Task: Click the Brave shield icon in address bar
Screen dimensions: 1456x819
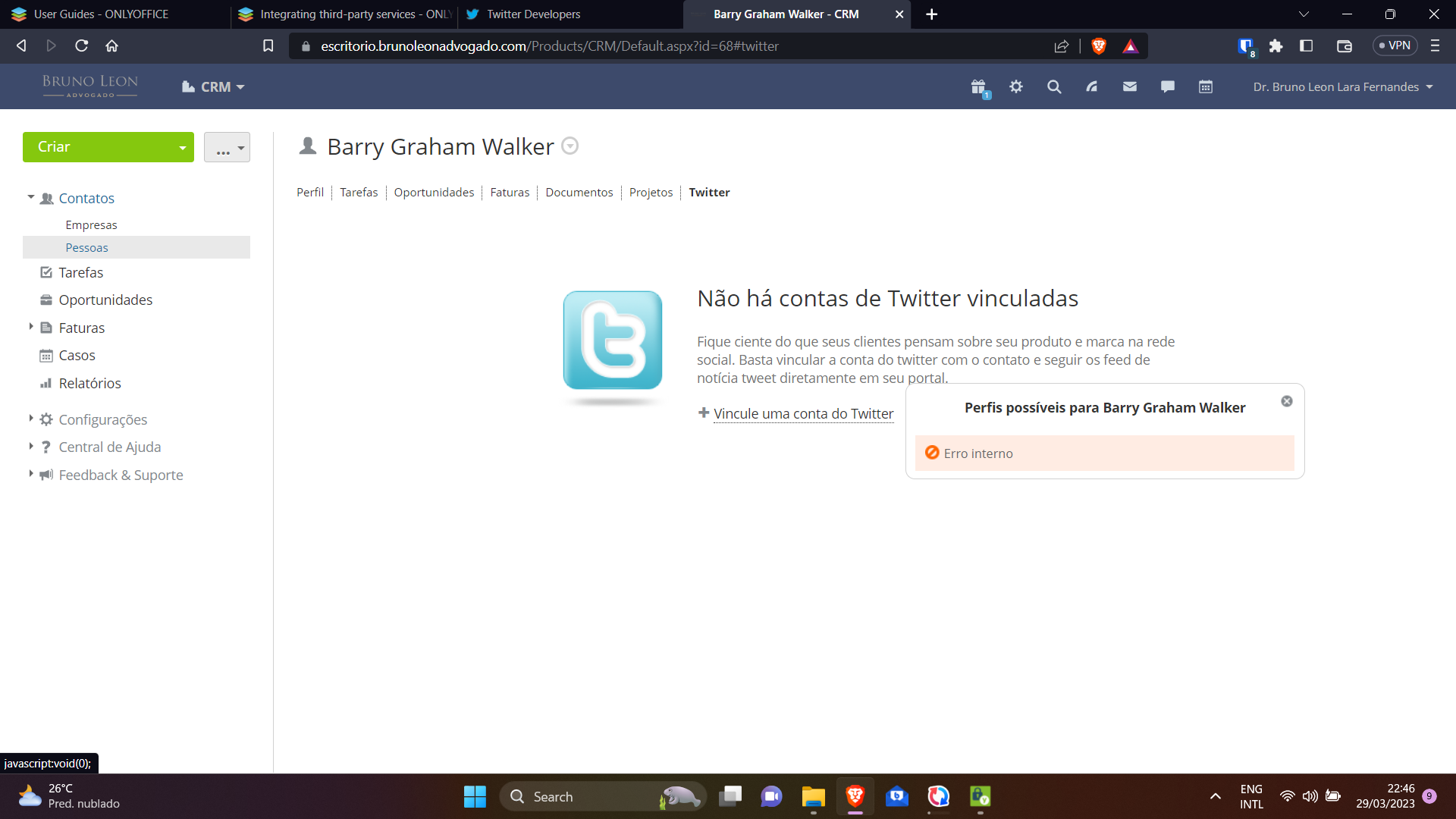Action: click(1099, 46)
